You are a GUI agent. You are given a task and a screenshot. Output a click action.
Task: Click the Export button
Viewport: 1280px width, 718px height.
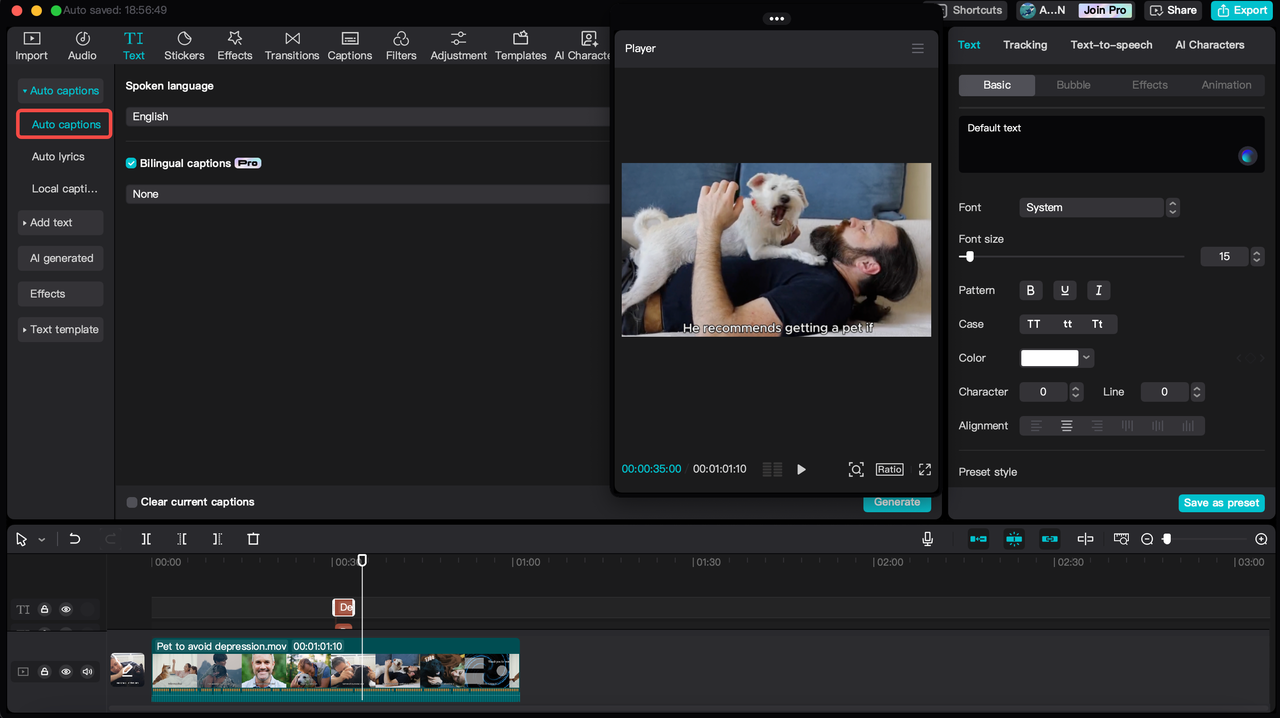click(x=1241, y=10)
